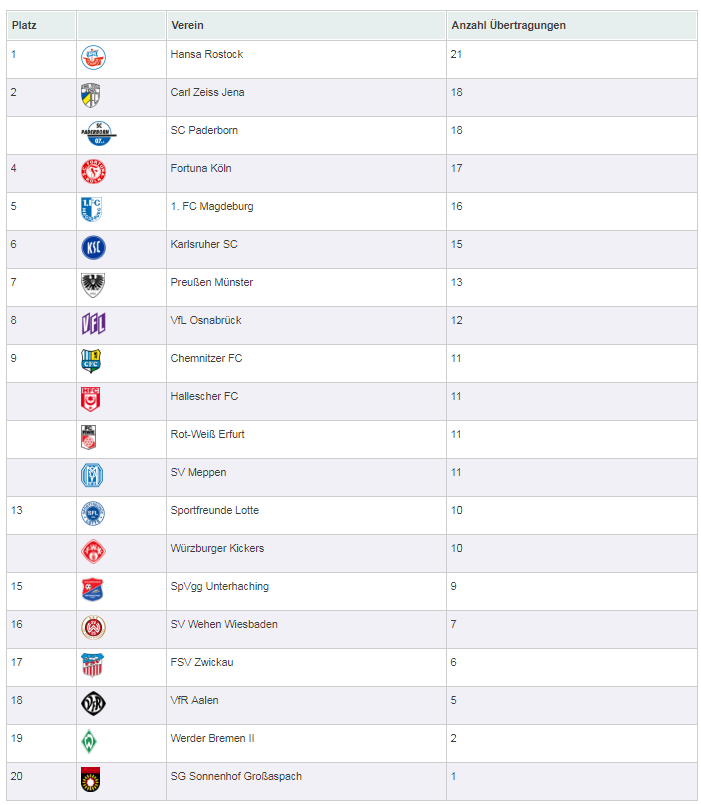Click the Preußen Münster eagle crest
Image resolution: width=701 pixels, height=805 pixels.
(93, 285)
